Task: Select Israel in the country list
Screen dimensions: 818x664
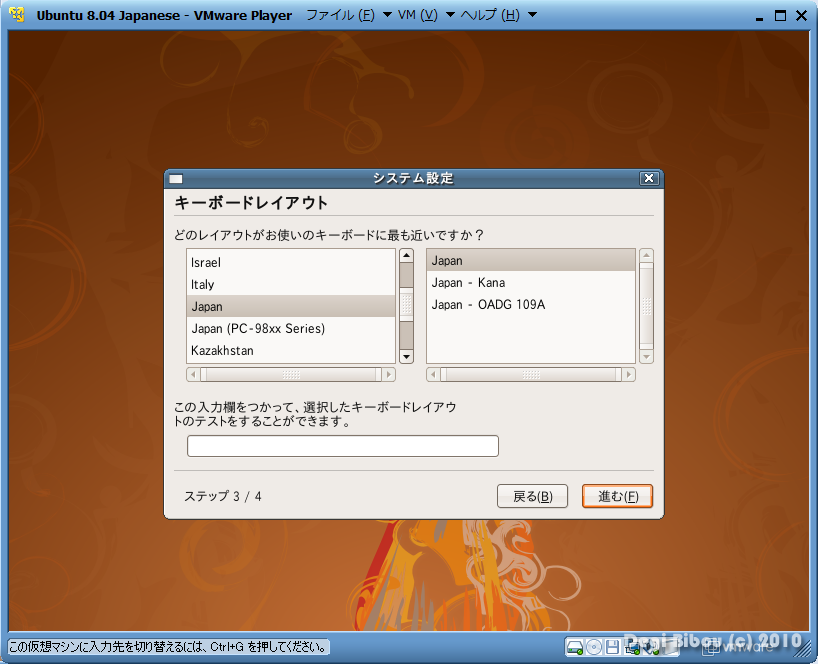Action: click(291, 262)
